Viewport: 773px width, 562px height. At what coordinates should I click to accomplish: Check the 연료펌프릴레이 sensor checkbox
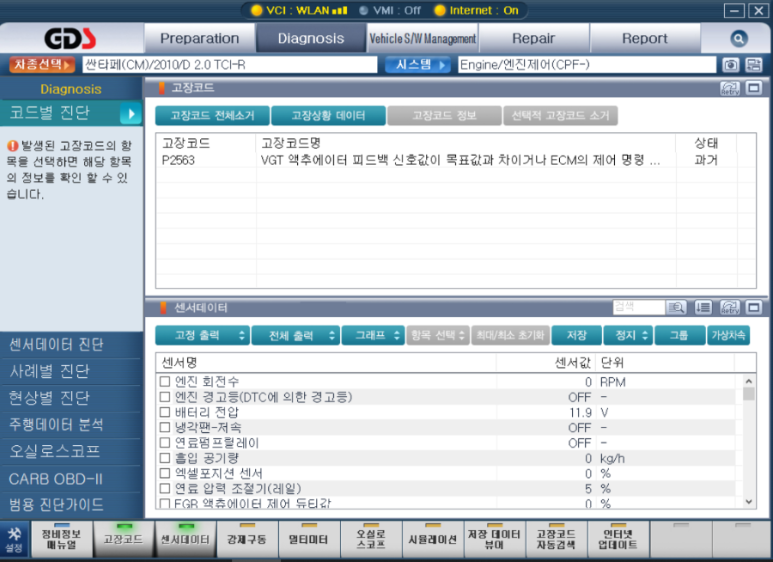[x=165, y=443]
